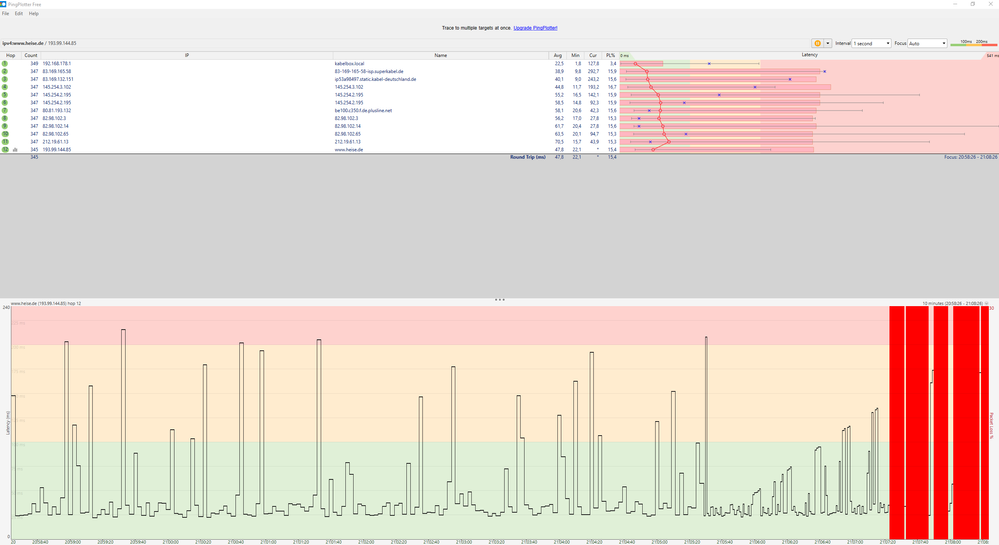The height and width of the screenshot is (545, 999).
Task: Click the PingPlotter app icon in title bar
Action: (3, 4)
